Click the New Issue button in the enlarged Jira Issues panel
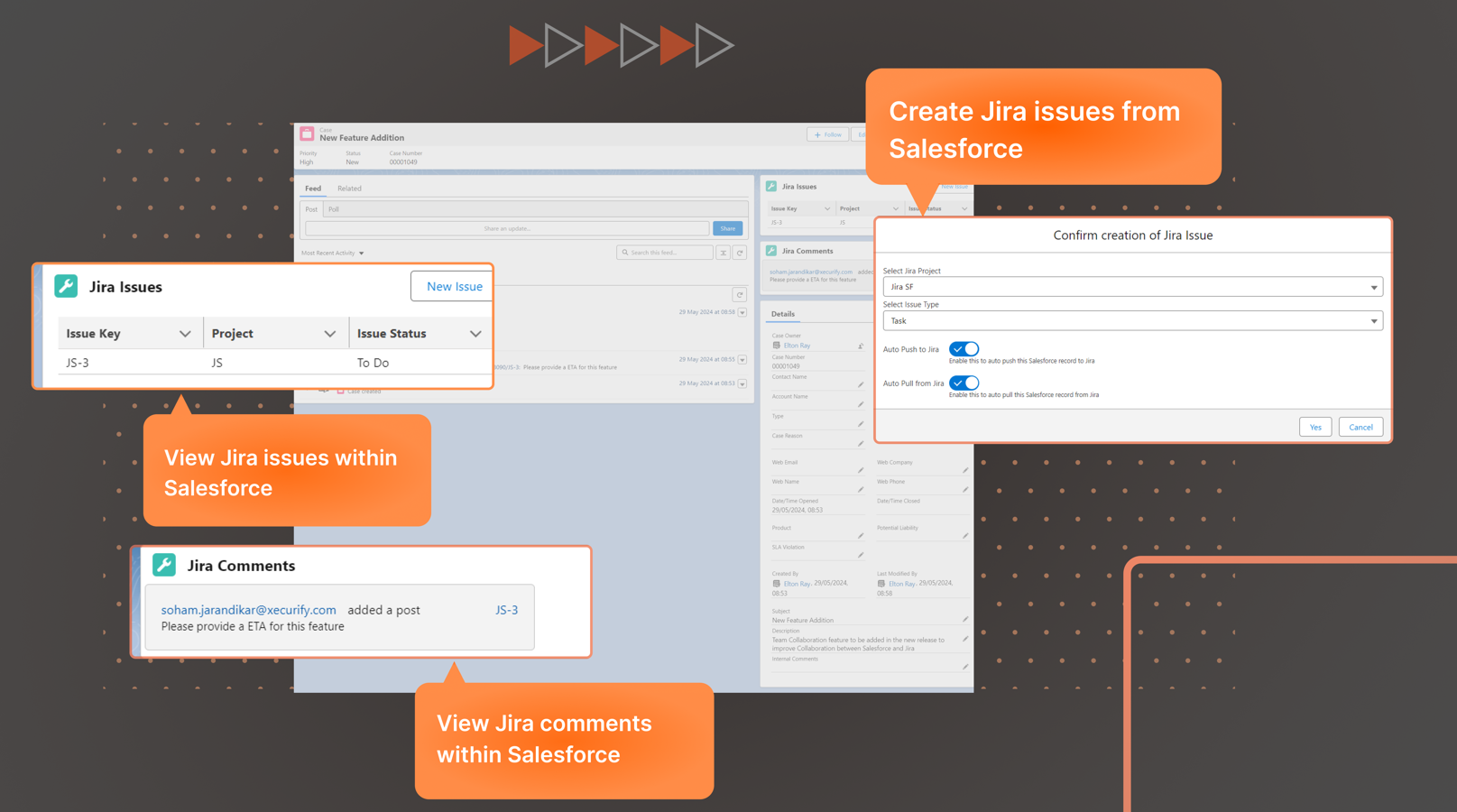Screen dimensions: 1457x812 point(451,286)
